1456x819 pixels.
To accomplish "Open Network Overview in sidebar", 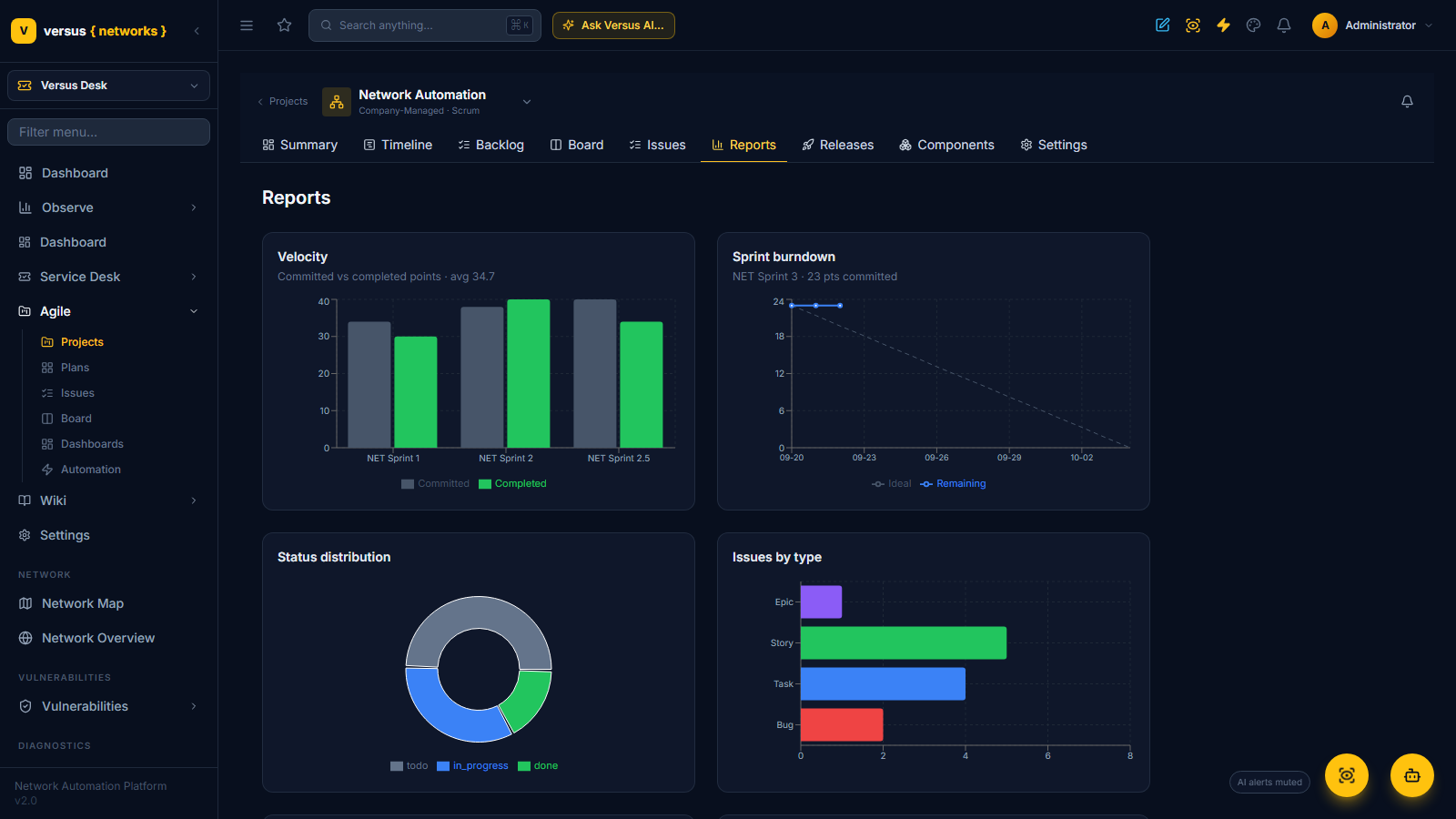I will (x=109, y=638).
